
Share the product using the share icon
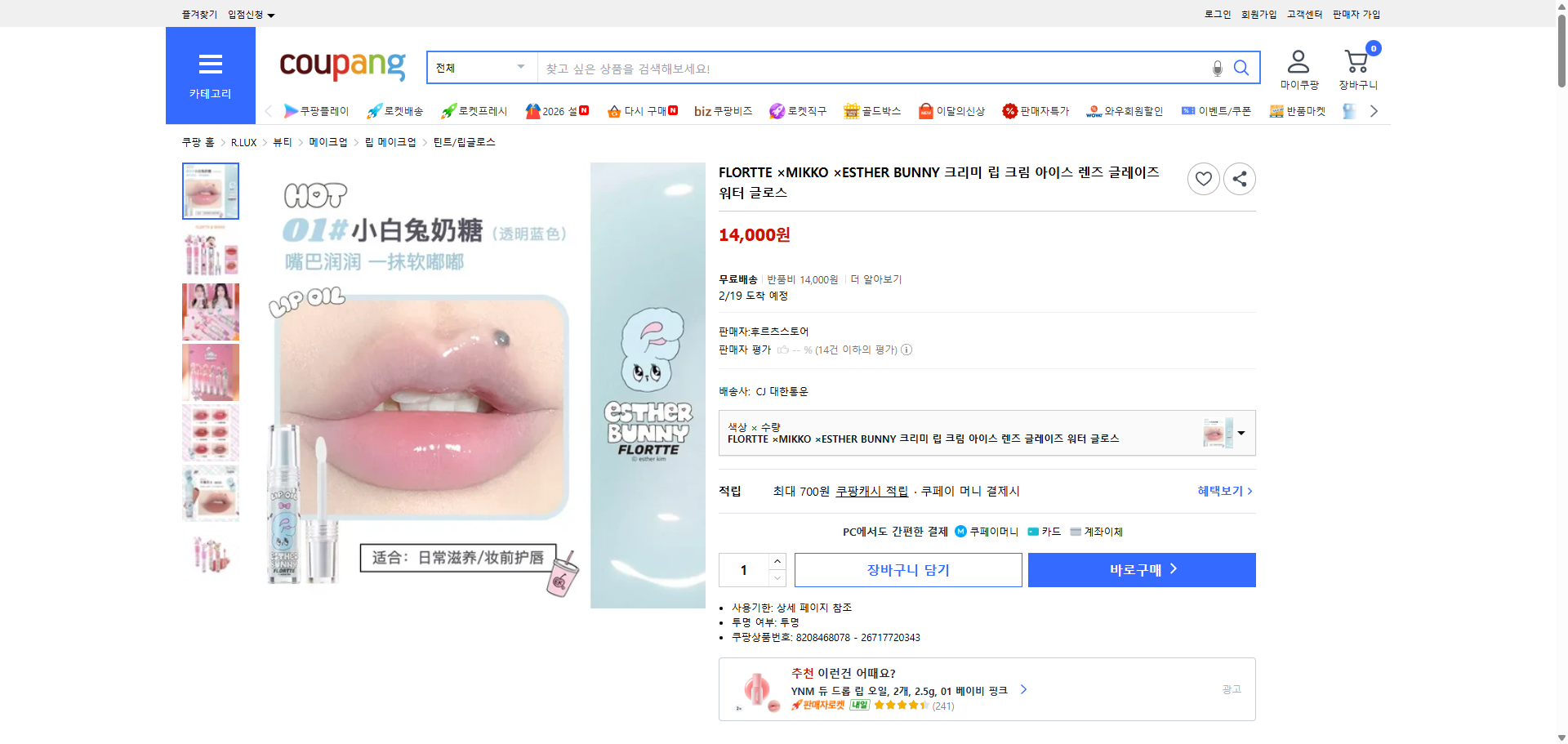coord(1239,178)
